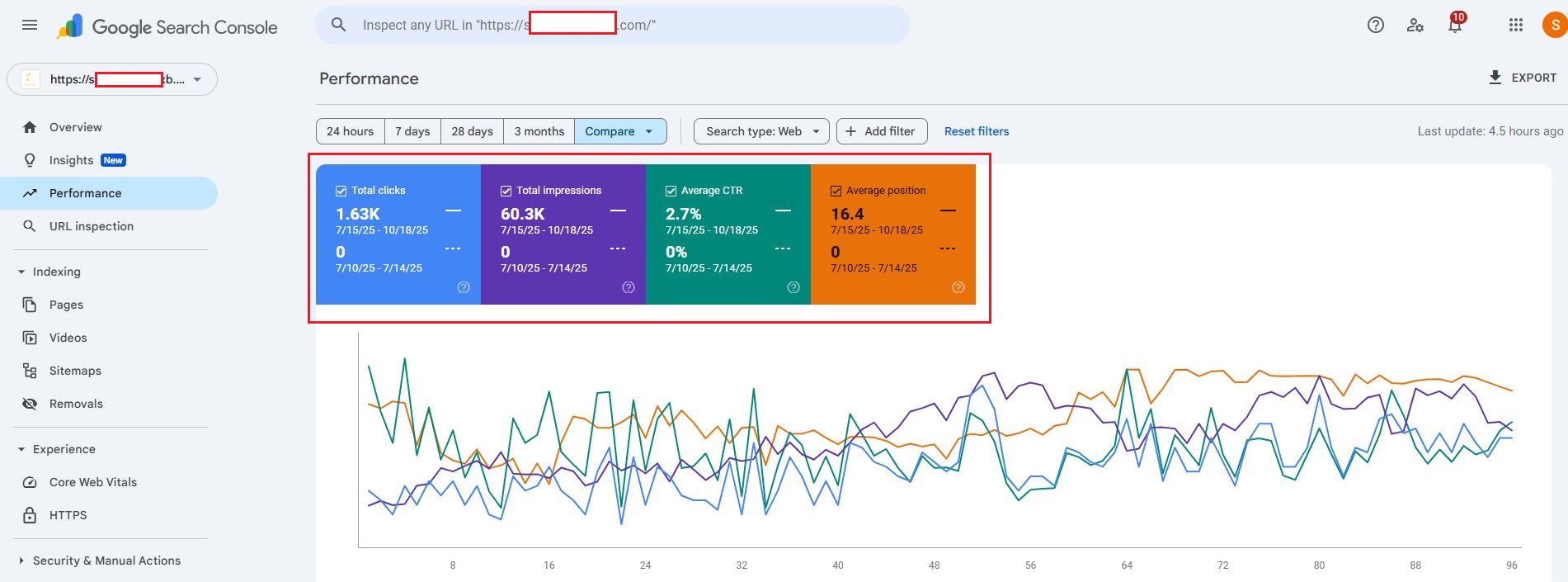The height and width of the screenshot is (582, 1568).
Task: Click the Inspect any URL search field
Action: coord(627,26)
